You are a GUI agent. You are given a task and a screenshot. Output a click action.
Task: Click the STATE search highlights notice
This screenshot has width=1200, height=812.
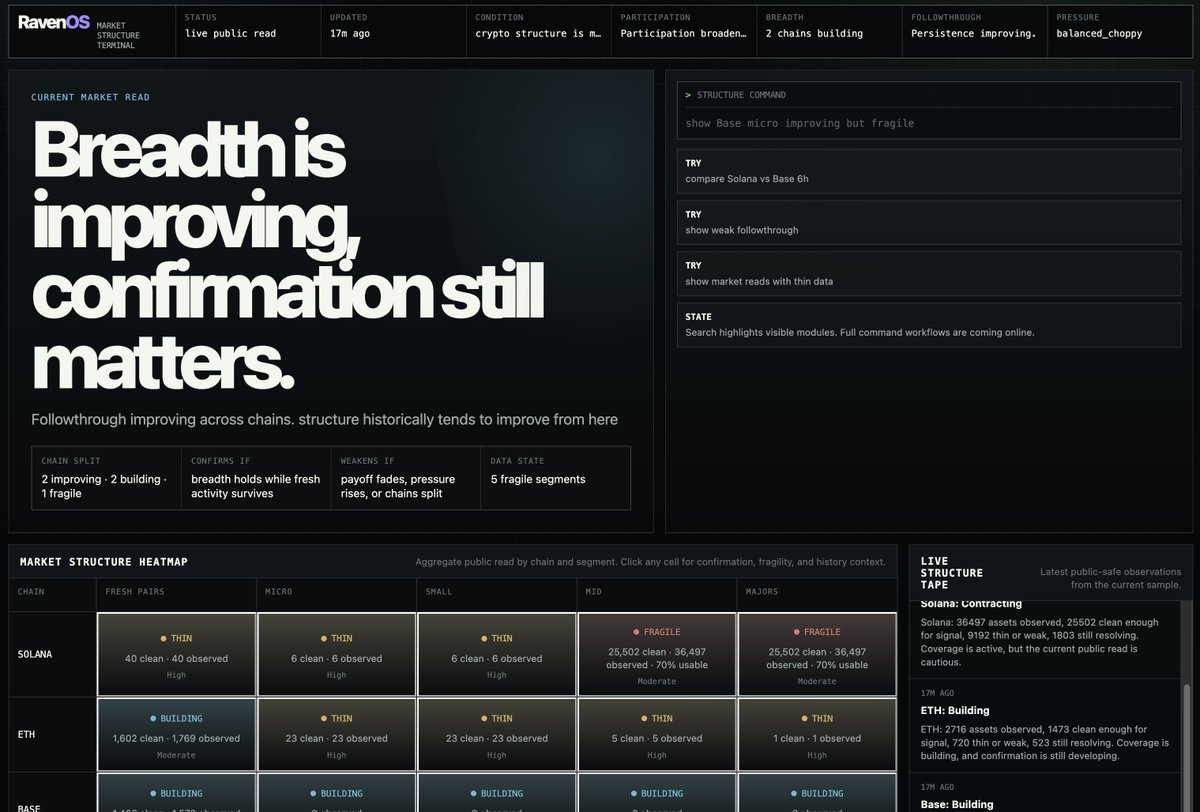click(x=929, y=325)
